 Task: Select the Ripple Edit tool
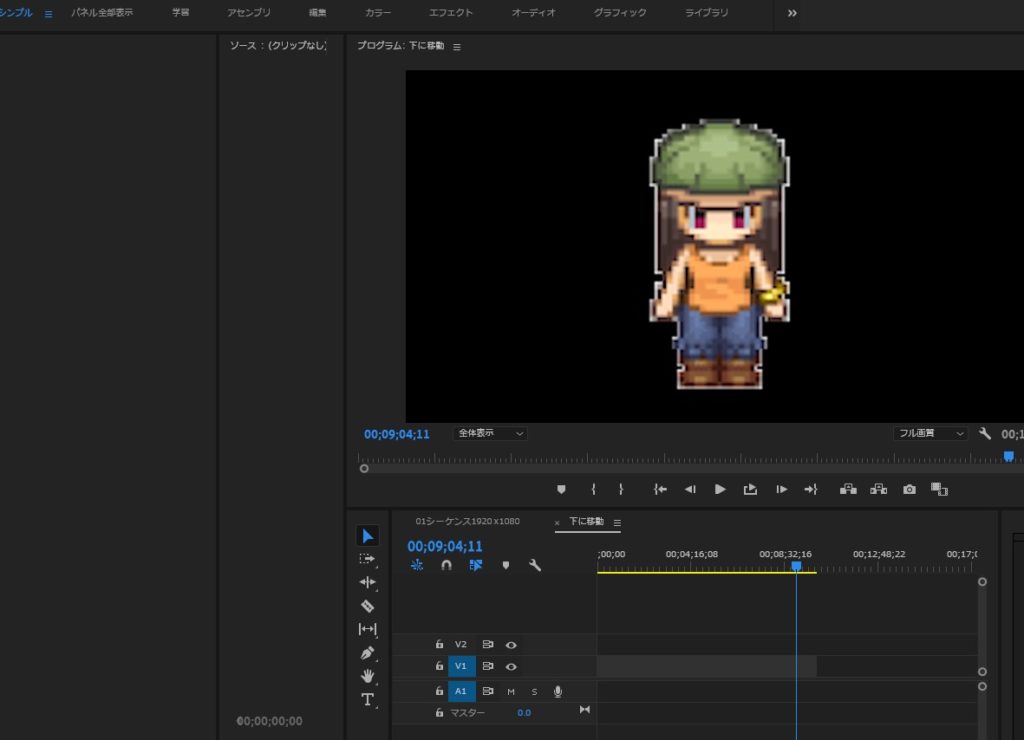(x=367, y=582)
